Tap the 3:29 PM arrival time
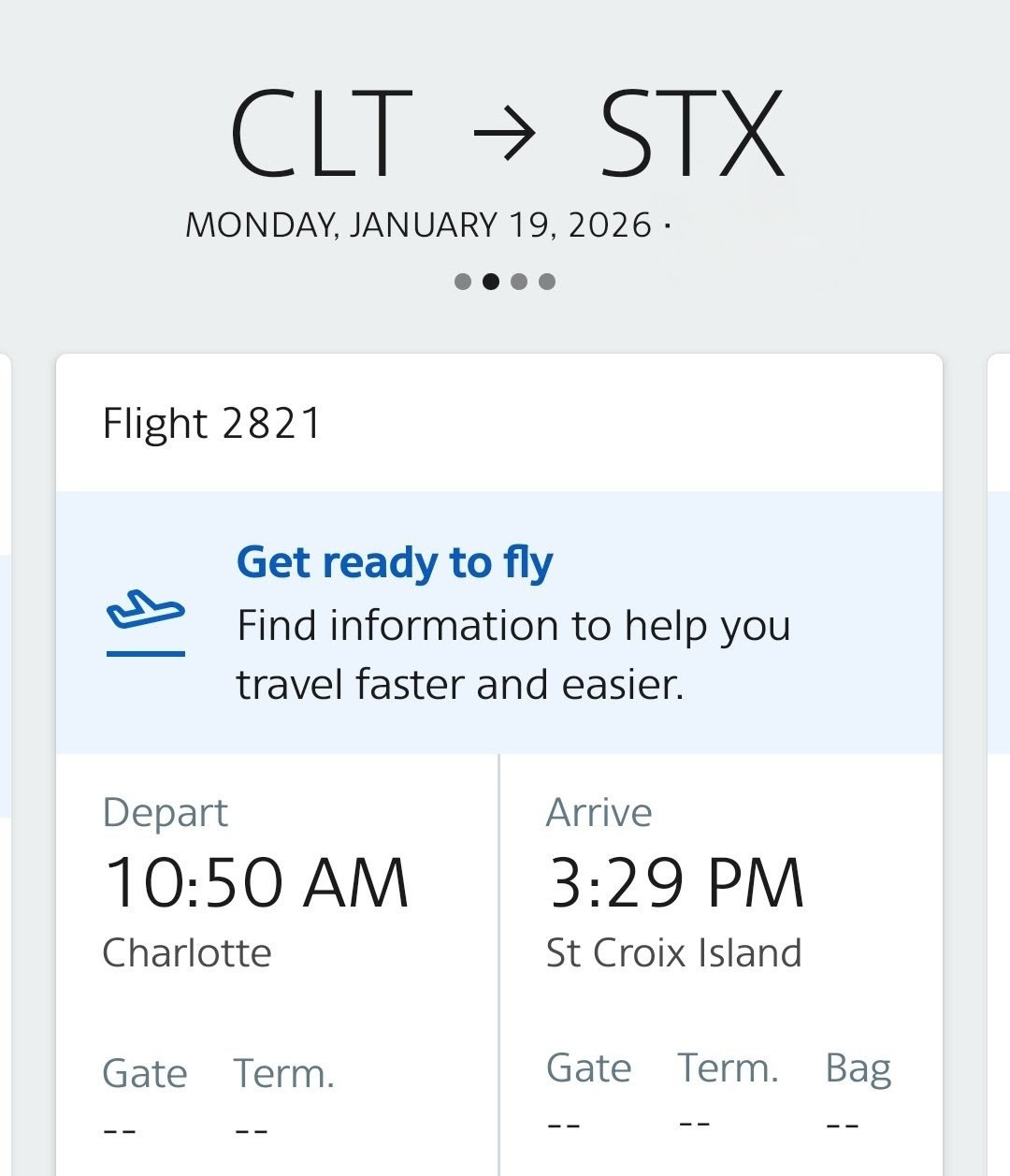This screenshot has width=1010, height=1176. point(675,882)
